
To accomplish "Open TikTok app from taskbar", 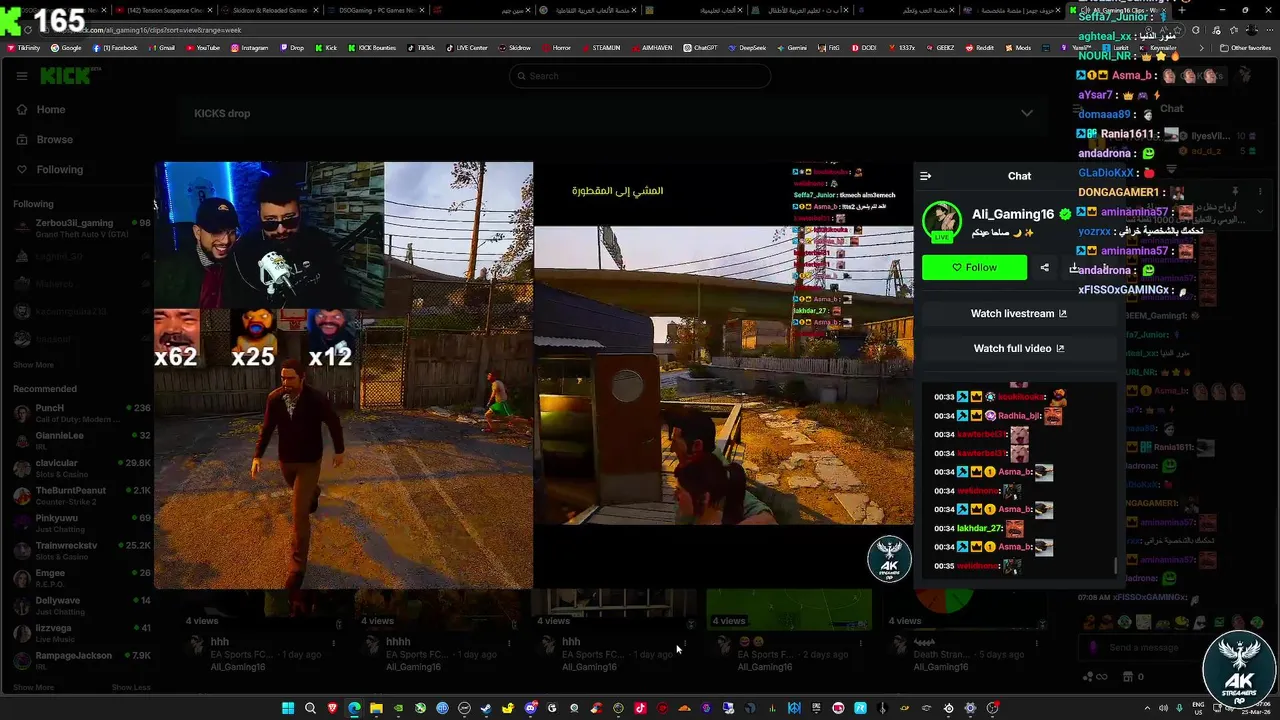I will (640, 708).
